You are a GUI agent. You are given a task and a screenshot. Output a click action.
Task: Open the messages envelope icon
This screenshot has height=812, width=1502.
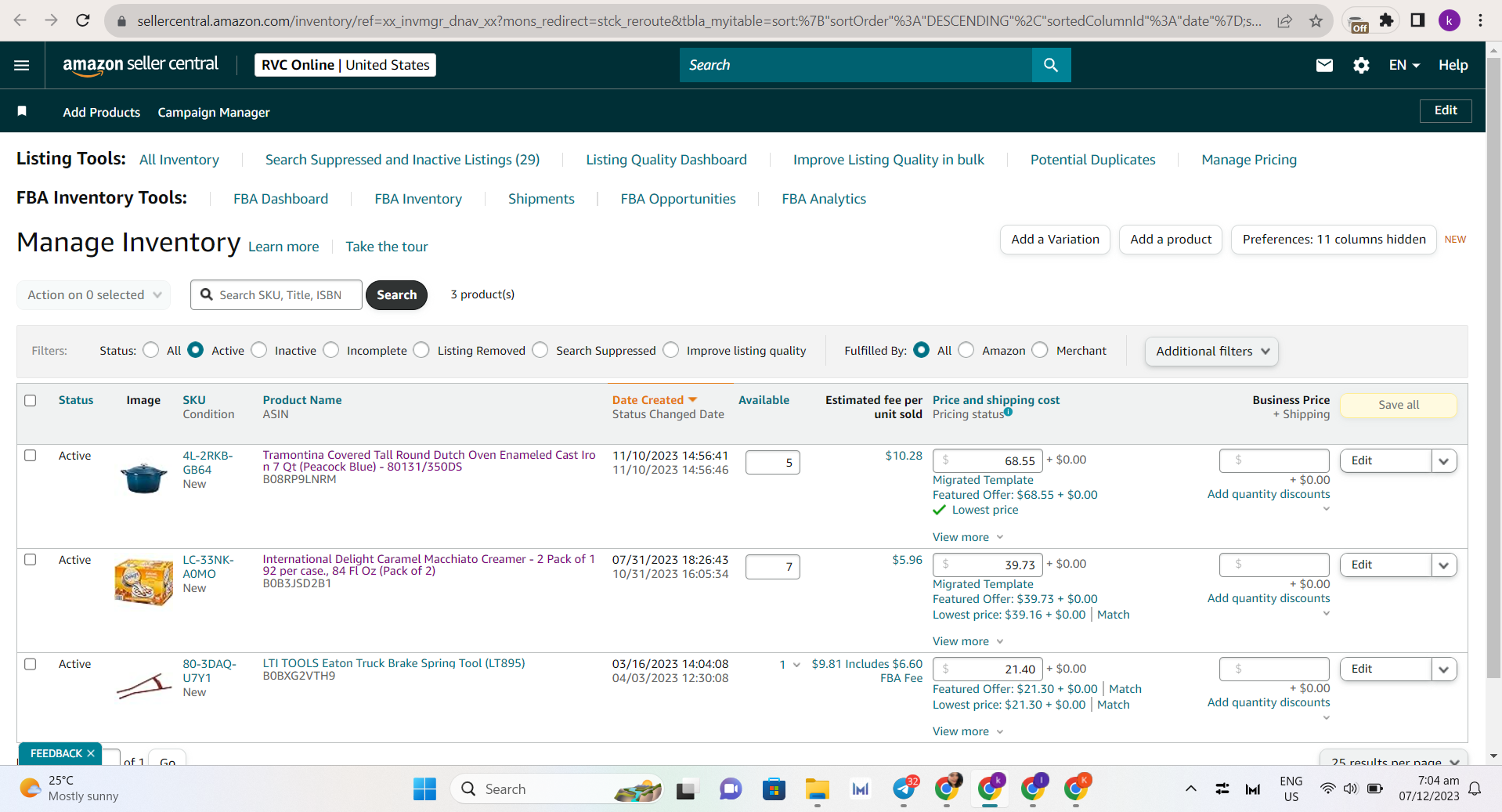coord(1324,65)
